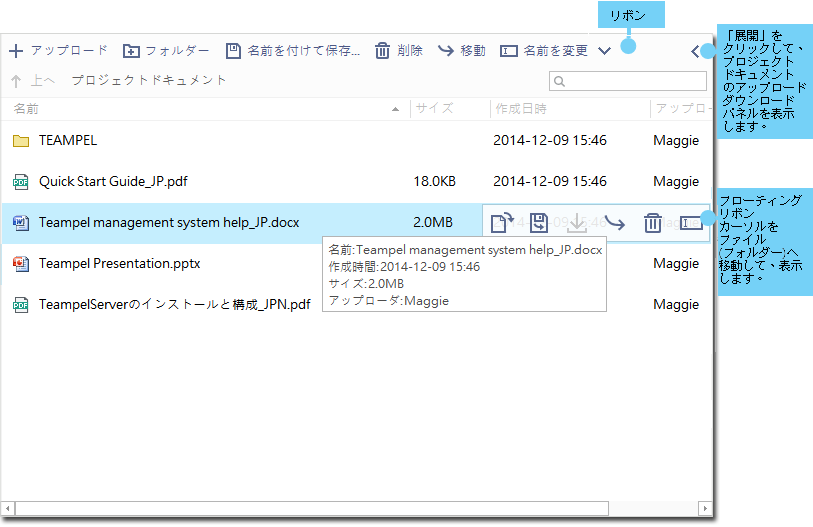Click in the search input field
This screenshot has width=813, height=527.
(x=627, y=81)
